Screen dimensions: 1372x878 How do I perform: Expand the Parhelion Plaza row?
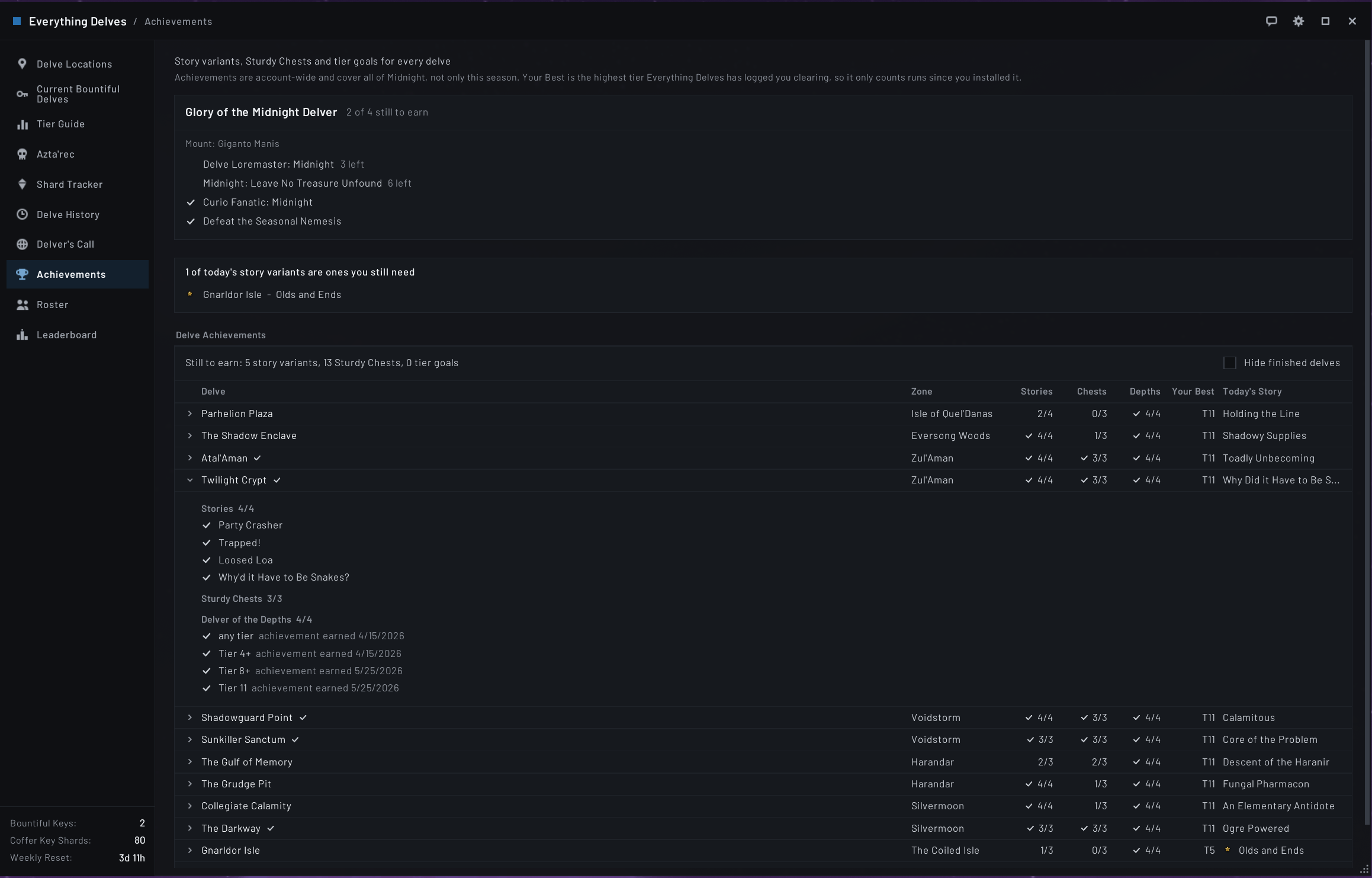pos(189,414)
